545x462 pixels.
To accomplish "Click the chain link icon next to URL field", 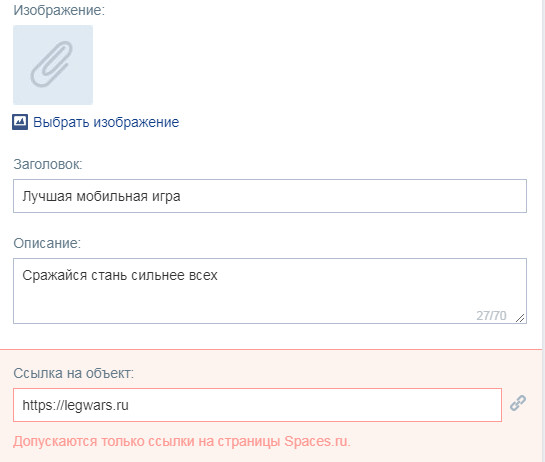I will [518, 403].
